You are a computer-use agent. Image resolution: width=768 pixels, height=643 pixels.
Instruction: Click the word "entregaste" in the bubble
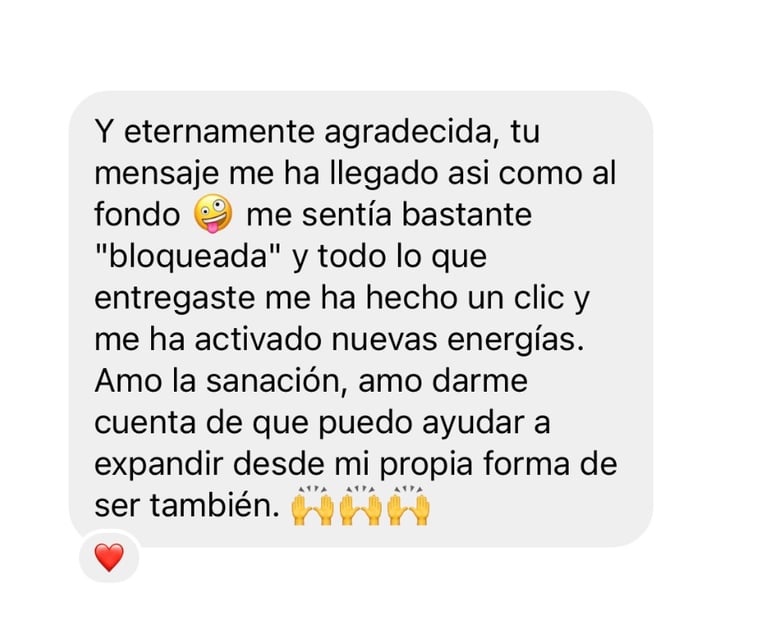click(174, 299)
